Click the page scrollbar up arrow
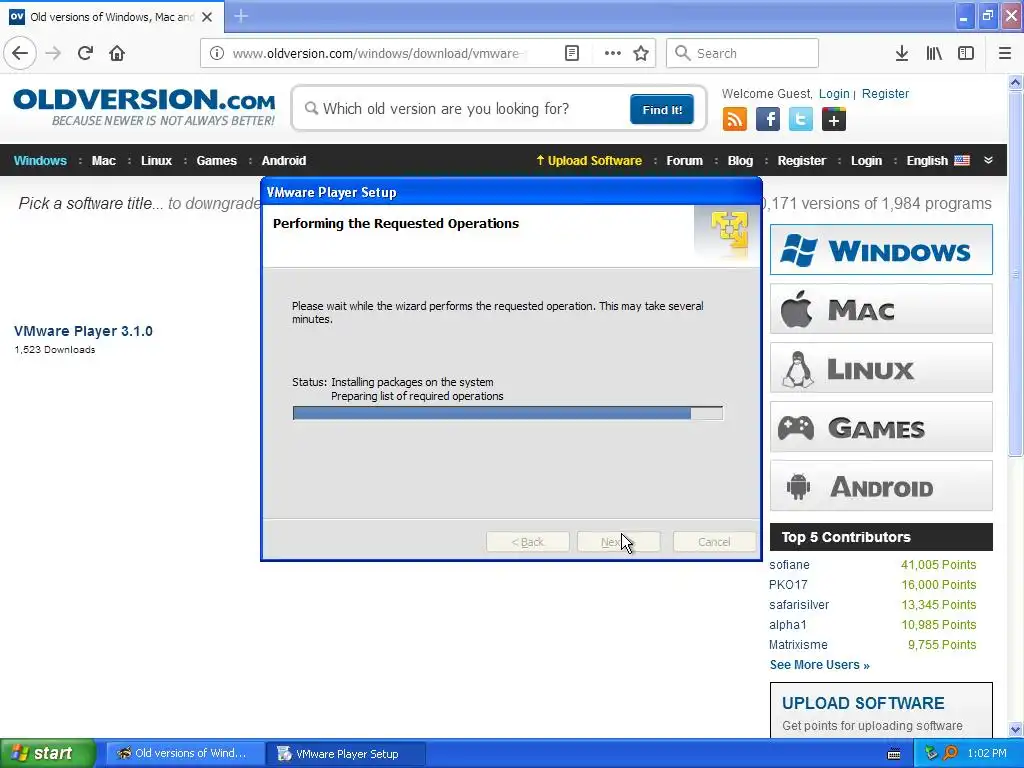This screenshot has width=1024, height=768. coord(1015,82)
